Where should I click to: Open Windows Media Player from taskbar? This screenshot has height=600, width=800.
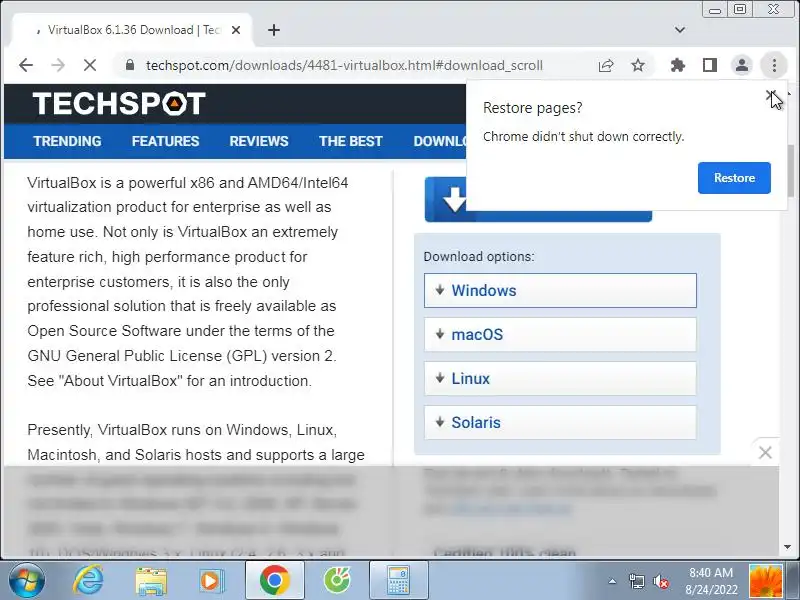[x=210, y=580]
